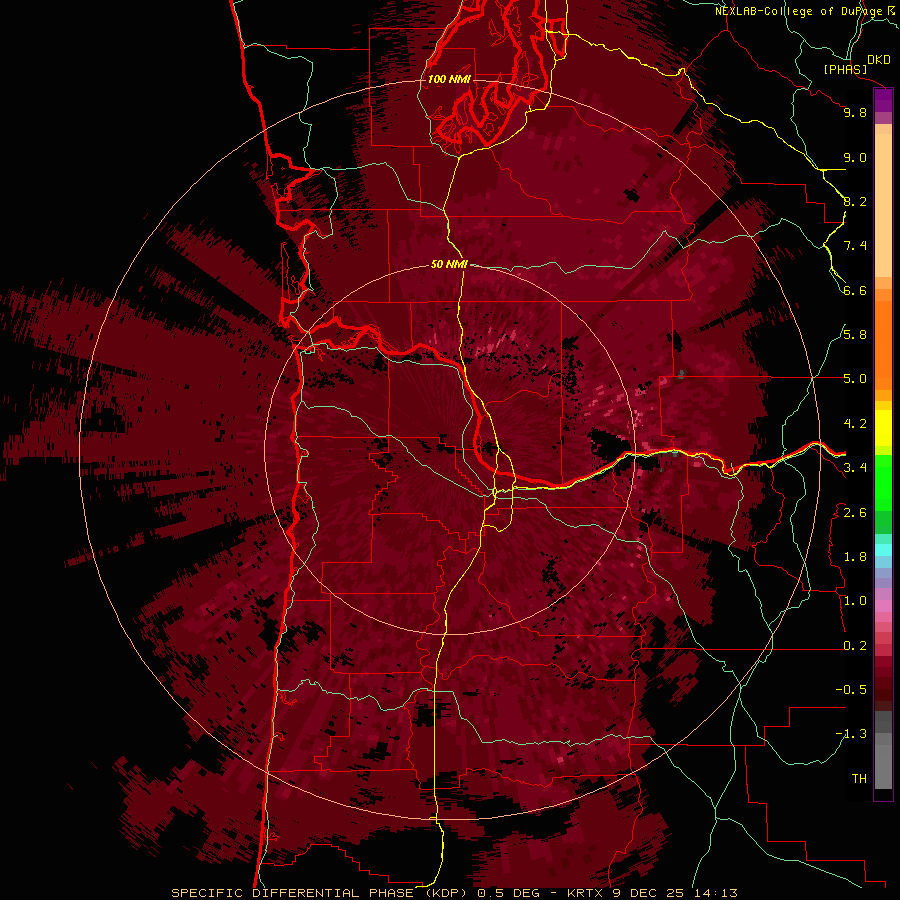Viewport: 900px width, 900px height.
Task: Click the SPECIFIC DIFFERENTIAL PHASE (KDP) caption
Action: pyautogui.click(x=318, y=893)
